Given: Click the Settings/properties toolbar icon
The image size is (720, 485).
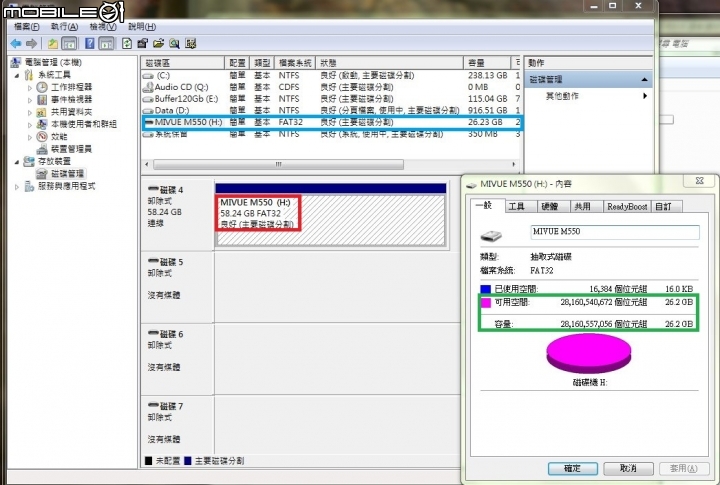Looking at the screenshot, I should (142, 44).
